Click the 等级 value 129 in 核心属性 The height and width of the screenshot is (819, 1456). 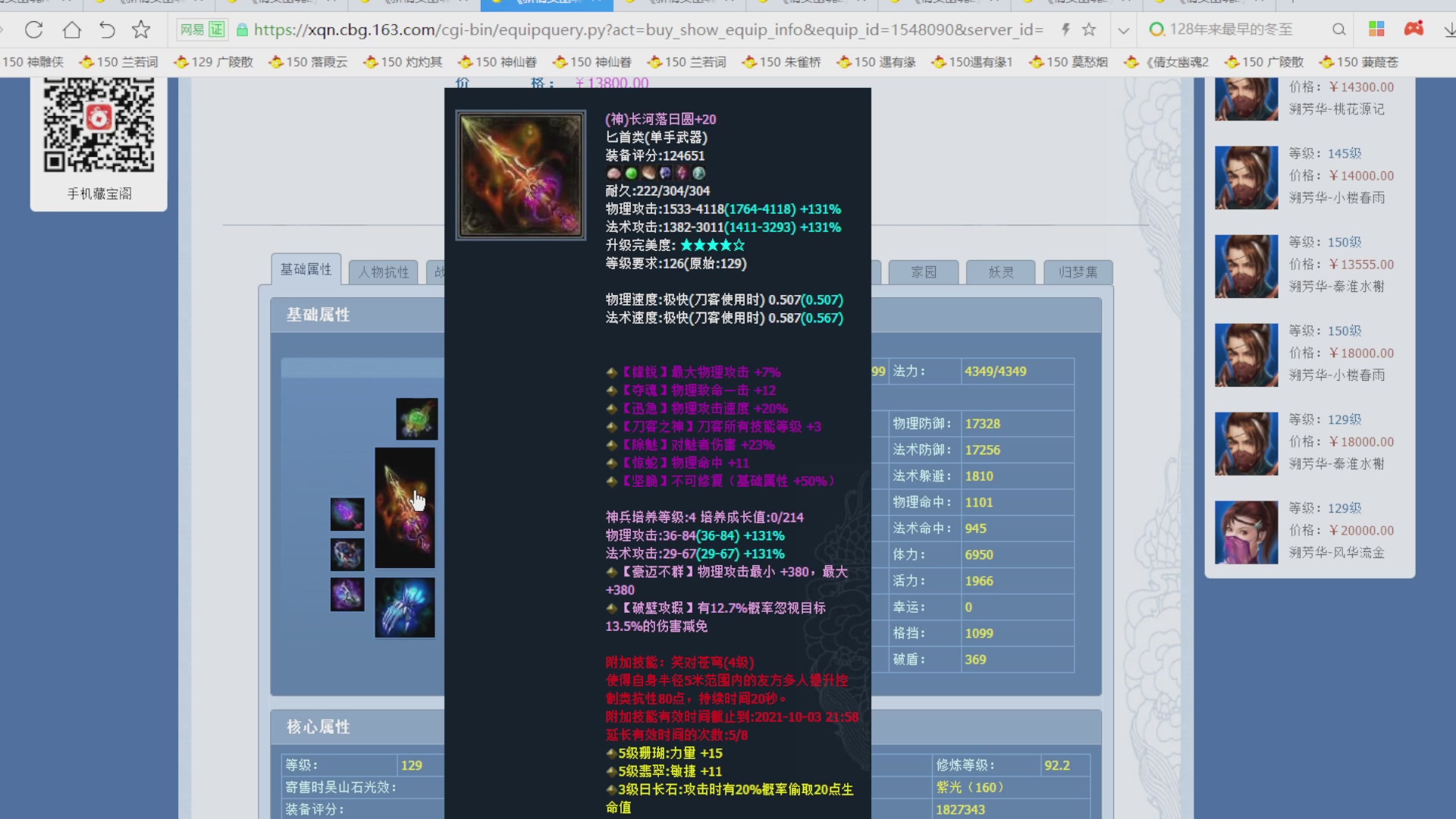[x=411, y=766]
